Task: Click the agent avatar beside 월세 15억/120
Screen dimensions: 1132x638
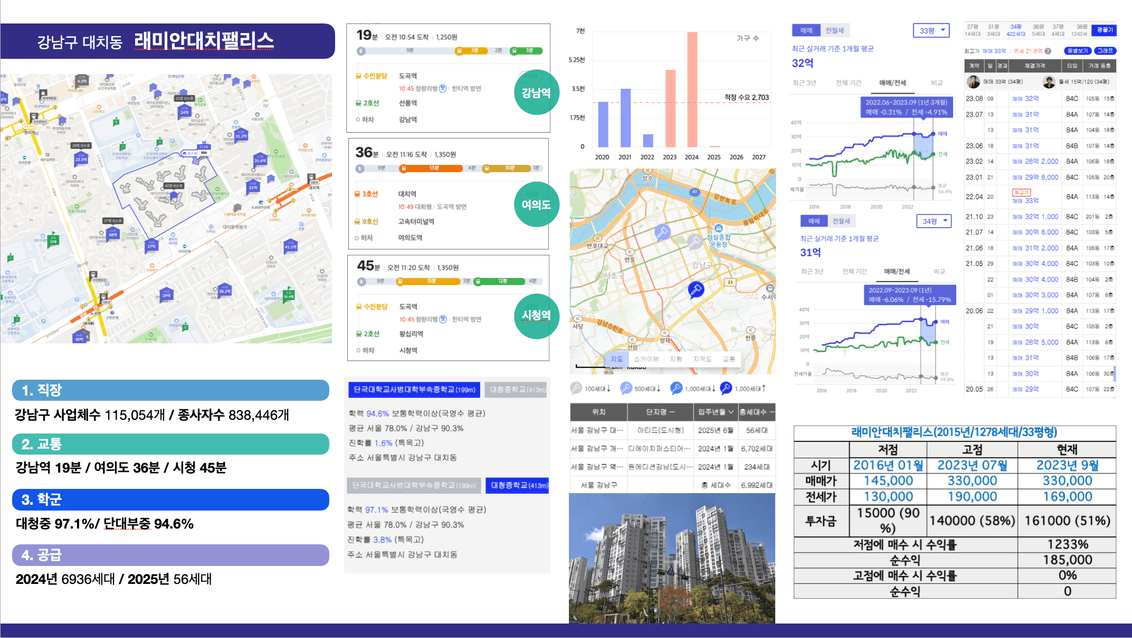Action: pyautogui.click(x=1049, y=82)
